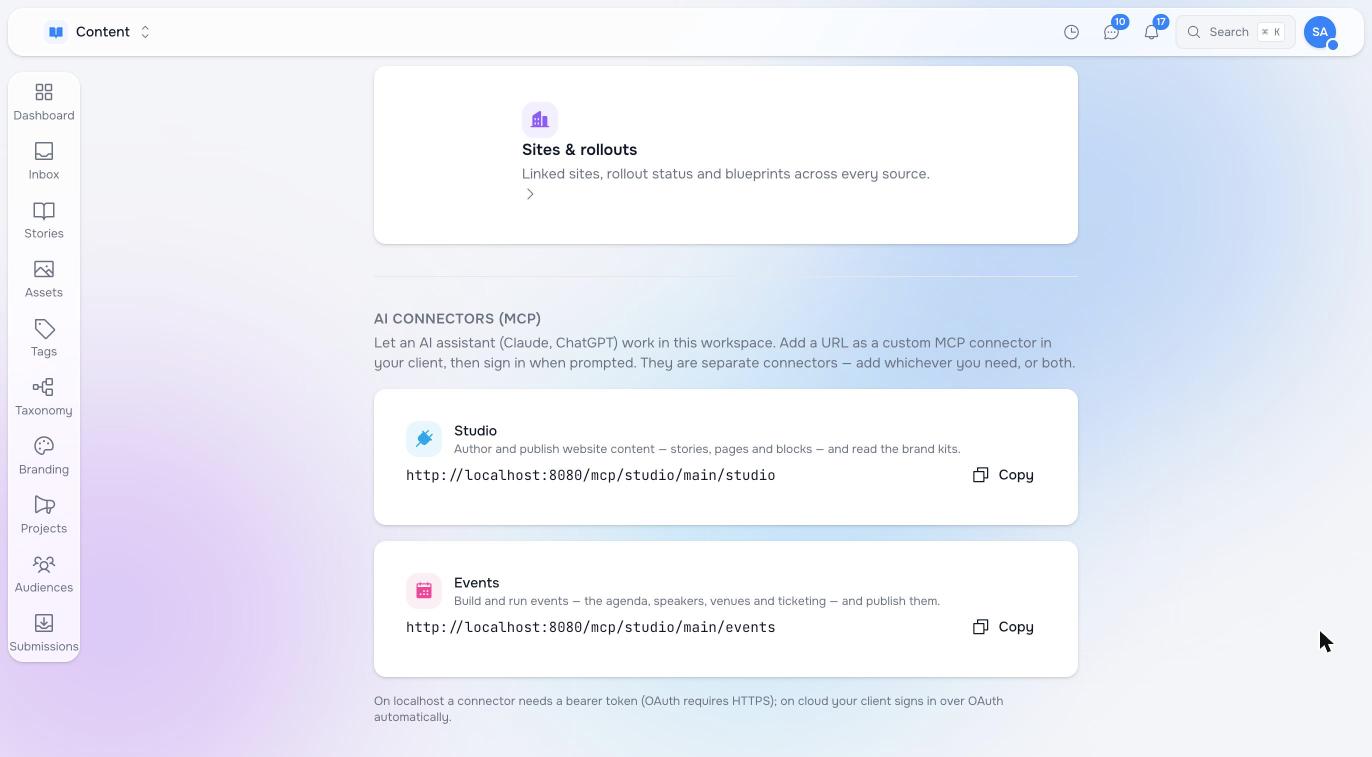The width and height of the screenshot is (1372, 757).
Task: Select Tags in the sidebar
Action: coord(44,339)
